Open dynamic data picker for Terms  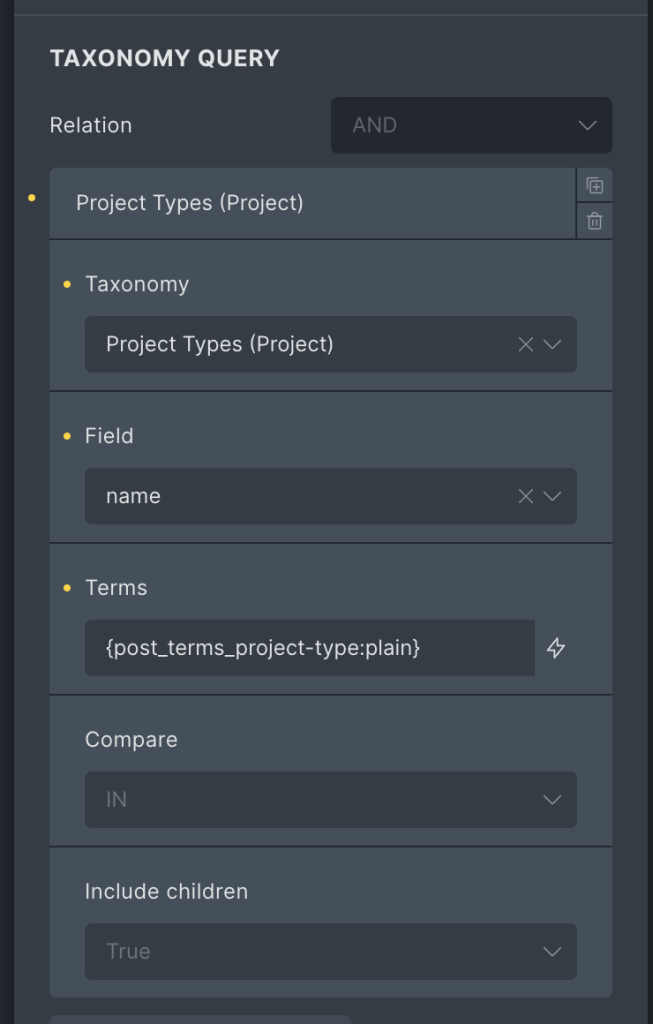click(556, 648)
